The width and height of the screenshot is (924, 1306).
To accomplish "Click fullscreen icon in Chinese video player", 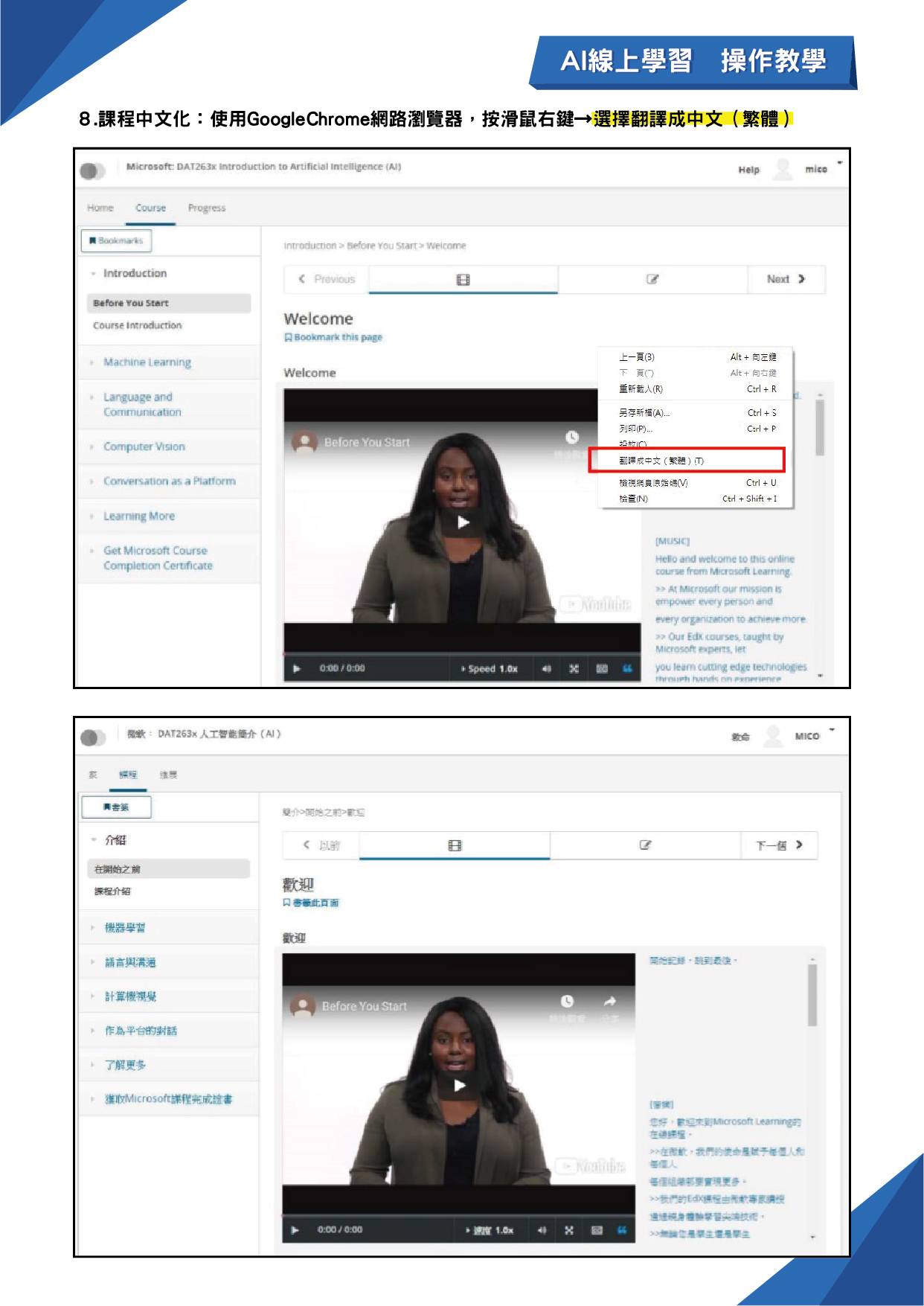I will click(x=568, y=1230).
